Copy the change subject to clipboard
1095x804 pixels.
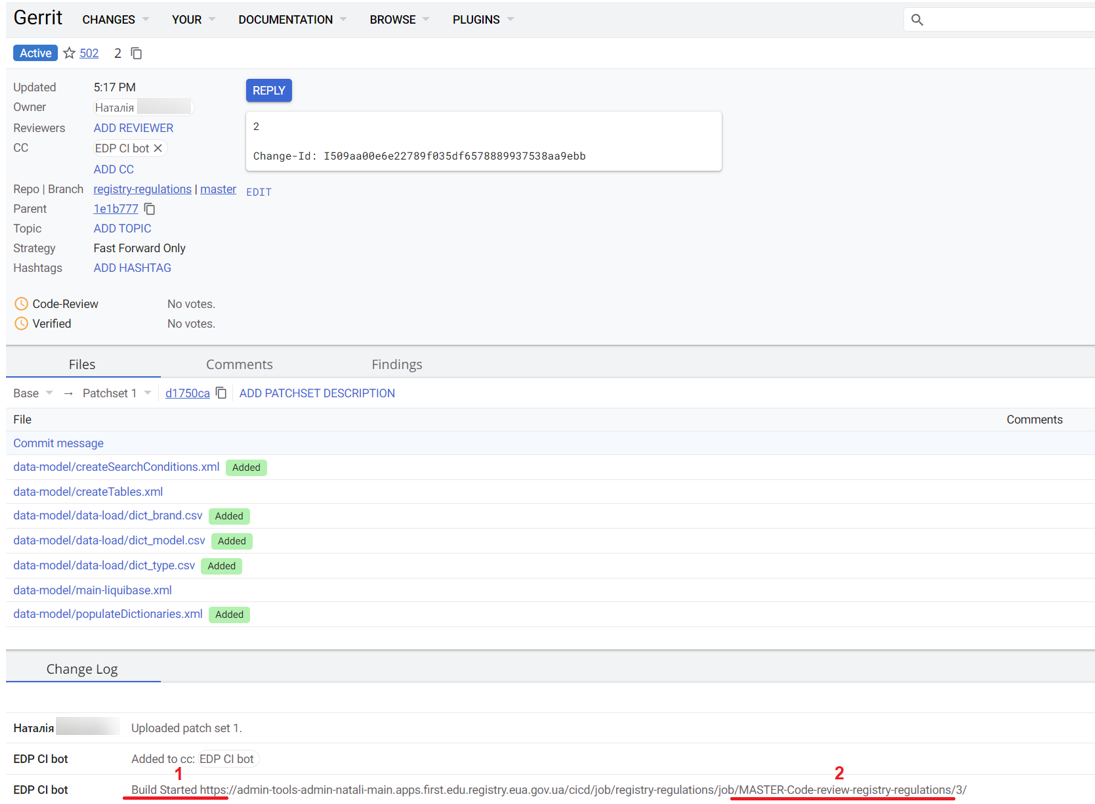tap(137, 53)
